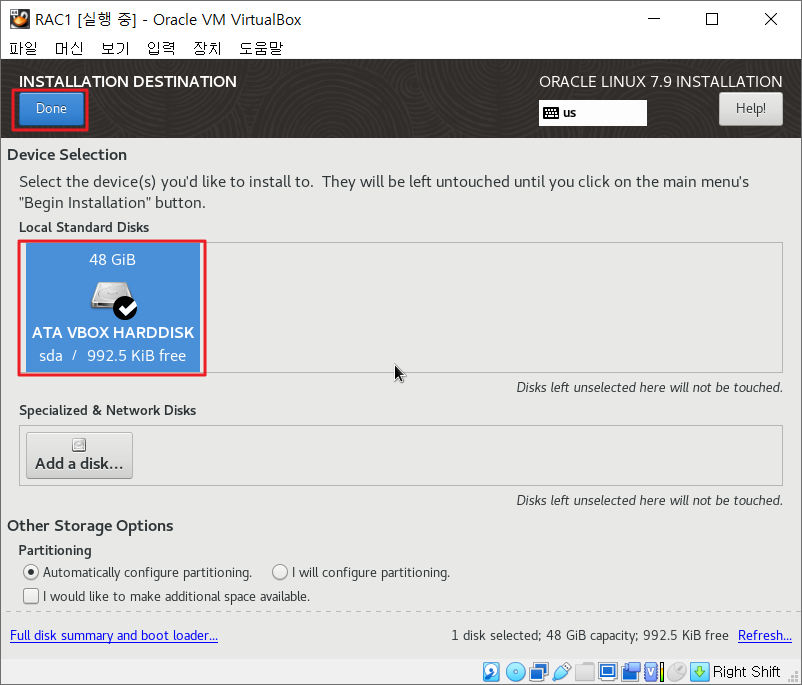Open the 입력 menu
Image resolution: width=802 pixels, height=685 pixels.
tap(161, 48)
